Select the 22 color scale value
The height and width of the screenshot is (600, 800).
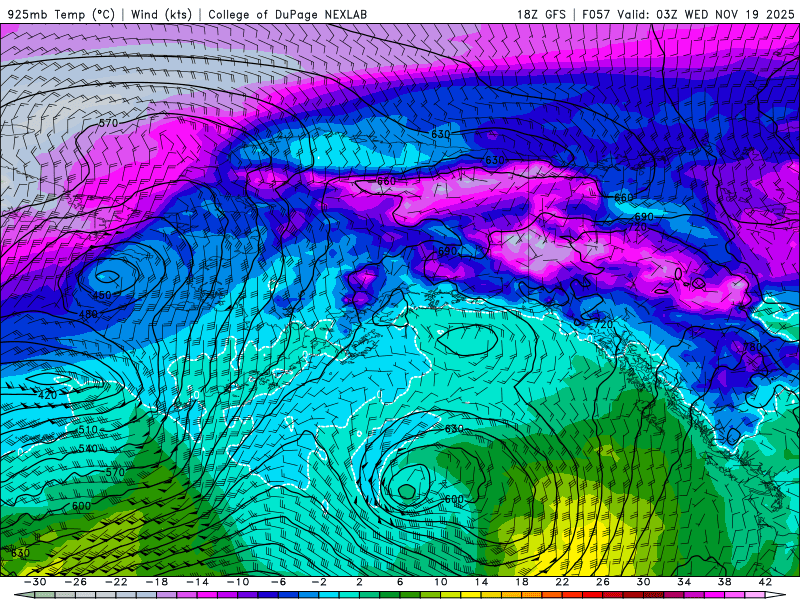pos(562,582)
